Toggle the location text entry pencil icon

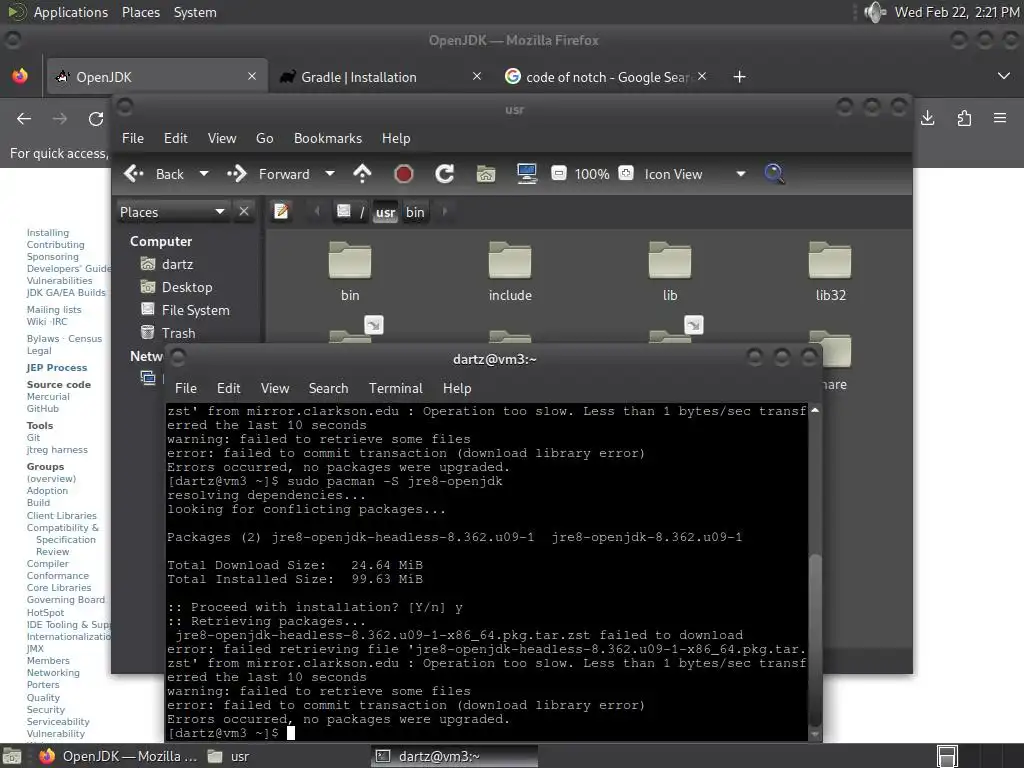pyautogui.click(x=281, y=212)
